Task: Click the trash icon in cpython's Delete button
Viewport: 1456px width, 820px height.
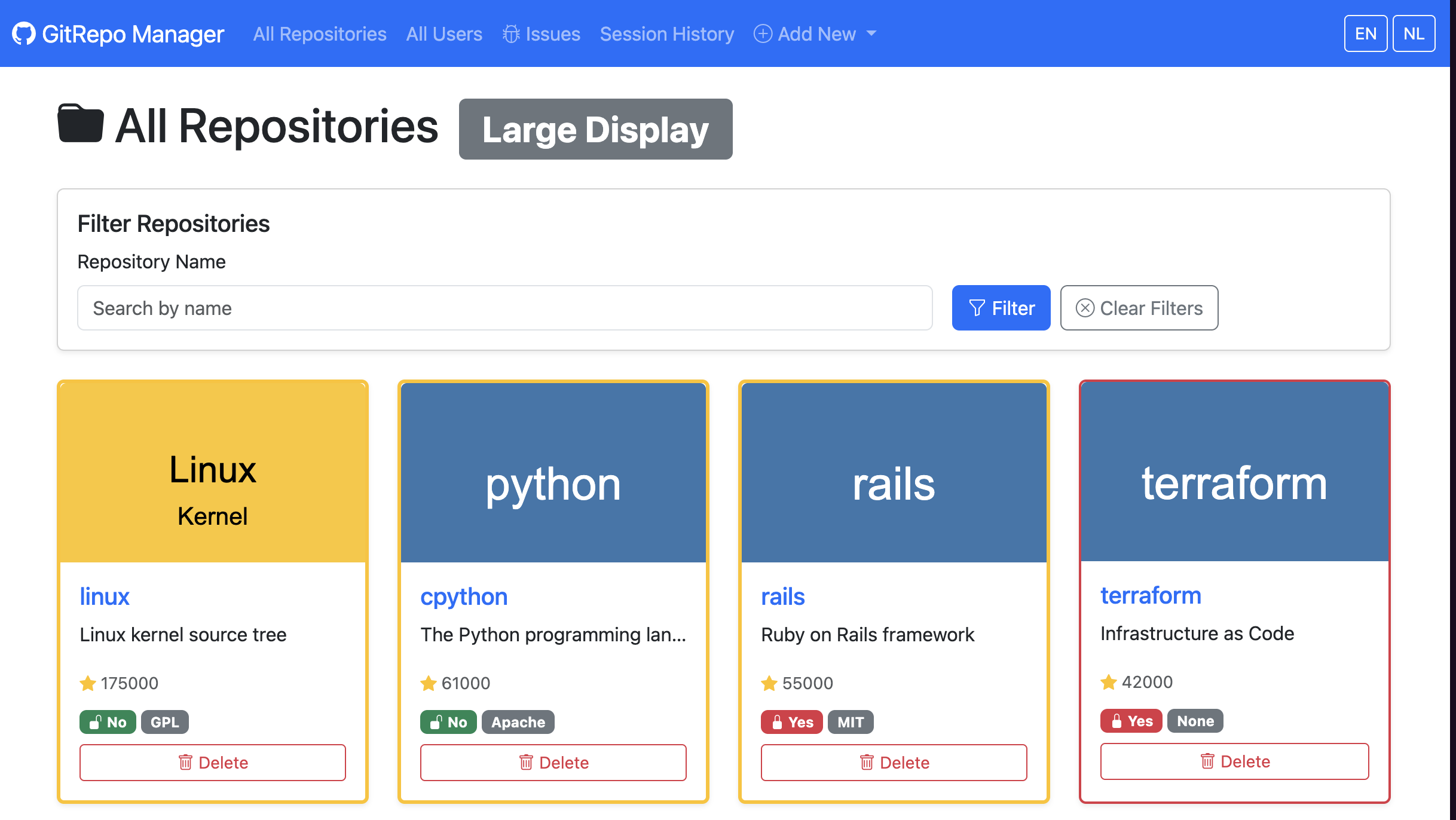Action: coord(526,763)
